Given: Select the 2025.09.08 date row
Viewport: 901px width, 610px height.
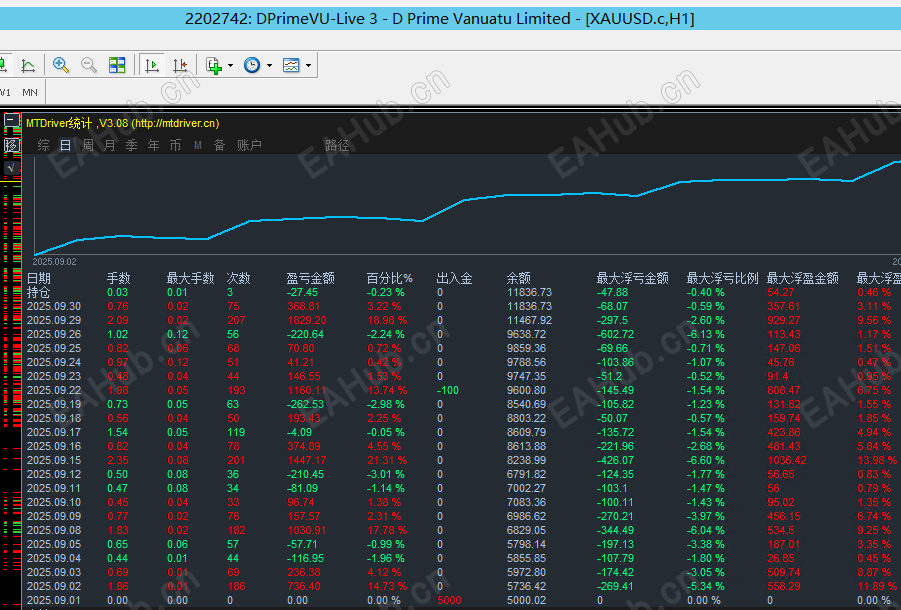Looking at the screenshot, I should (x=54, y=531).
